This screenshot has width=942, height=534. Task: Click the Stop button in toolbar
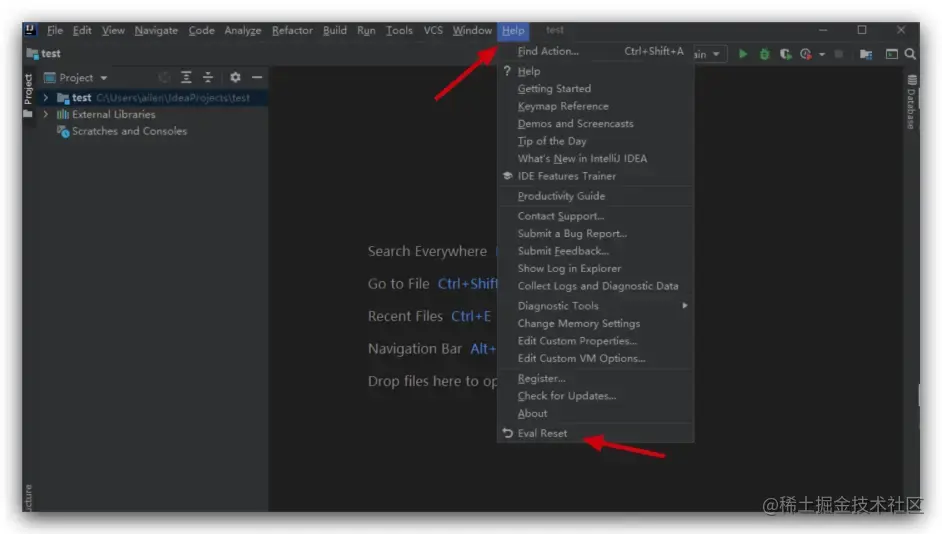click(x=839, y=54)
